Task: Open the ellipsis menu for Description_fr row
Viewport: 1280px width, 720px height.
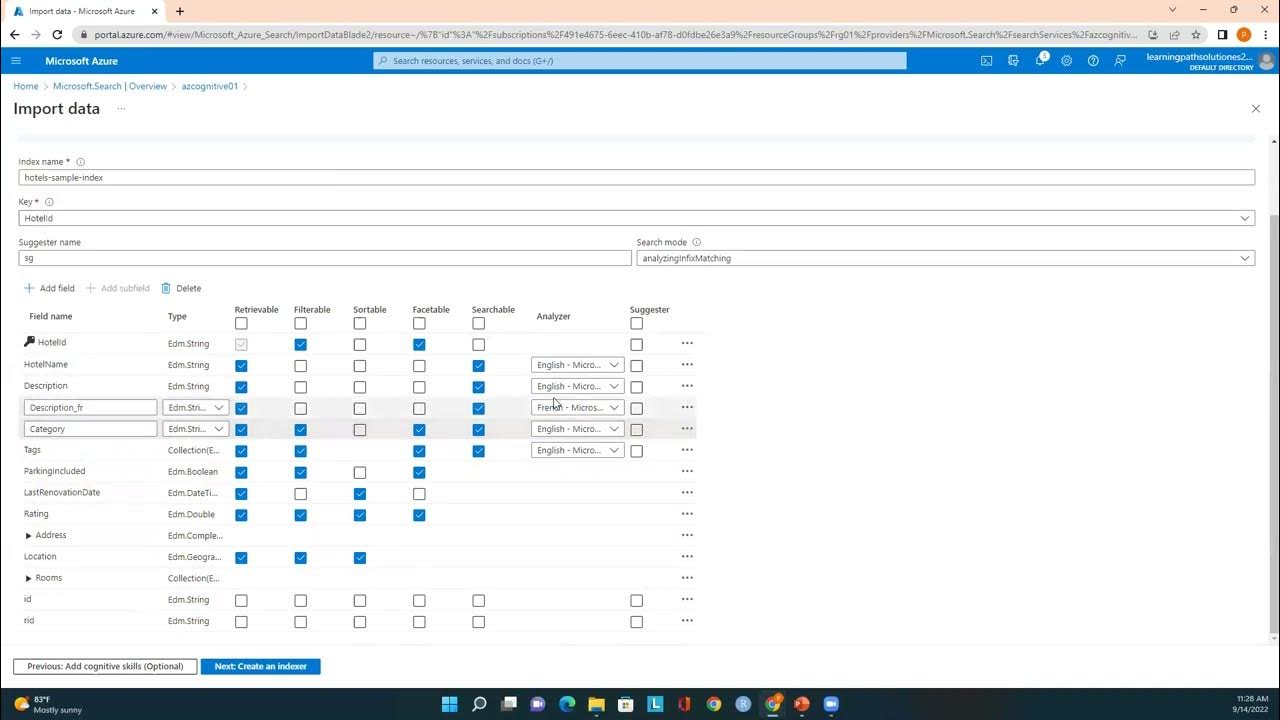Action: (x=687, y=407)
